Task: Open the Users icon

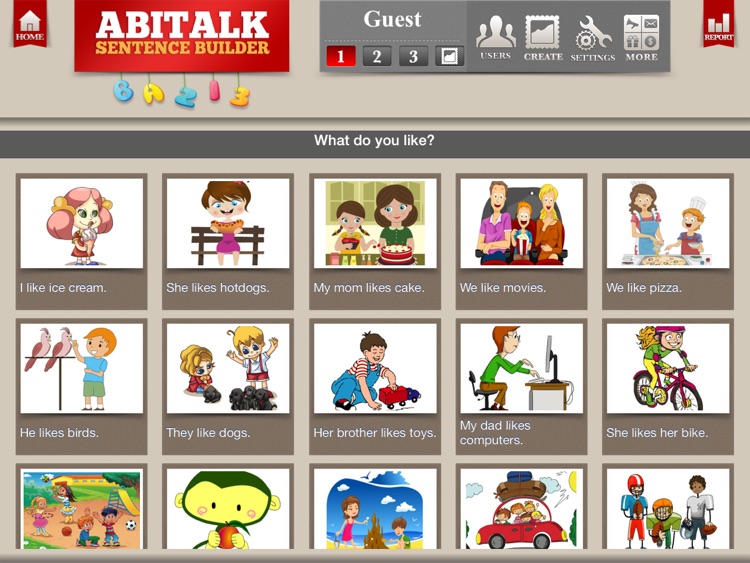Action: click(x=496, y=38)
